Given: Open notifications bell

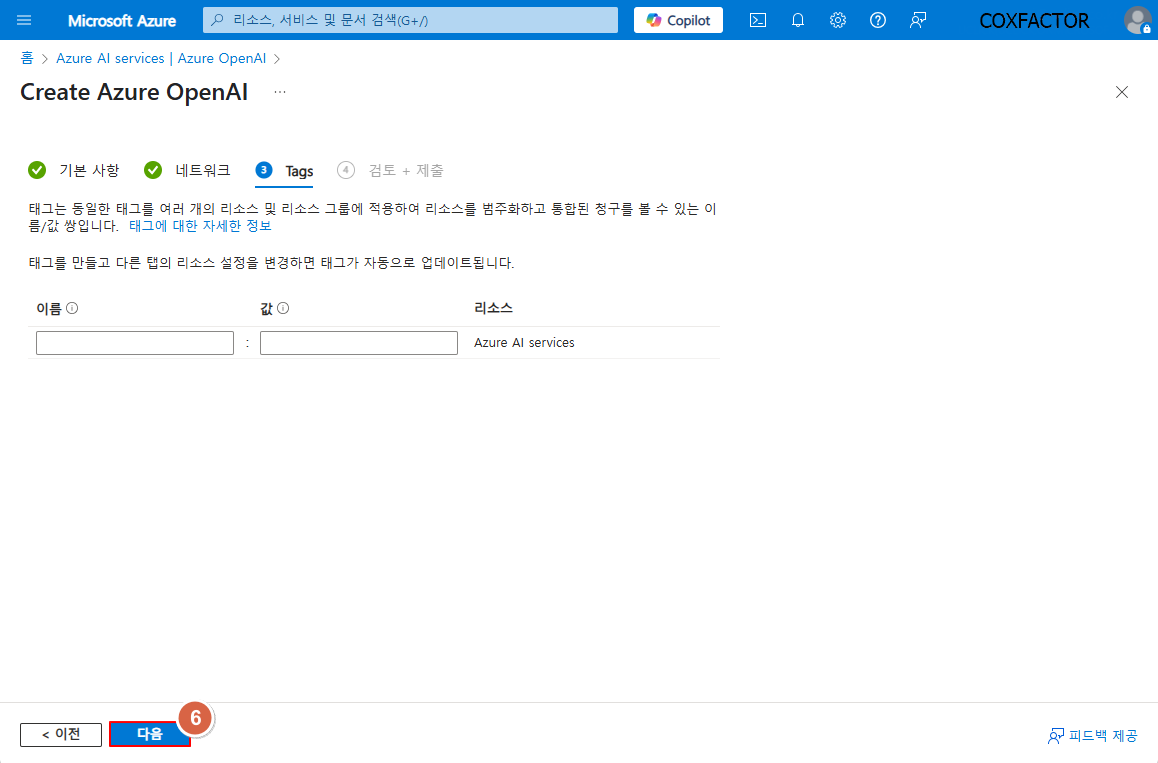Looking at the screenshot, I should click(798, 20).
